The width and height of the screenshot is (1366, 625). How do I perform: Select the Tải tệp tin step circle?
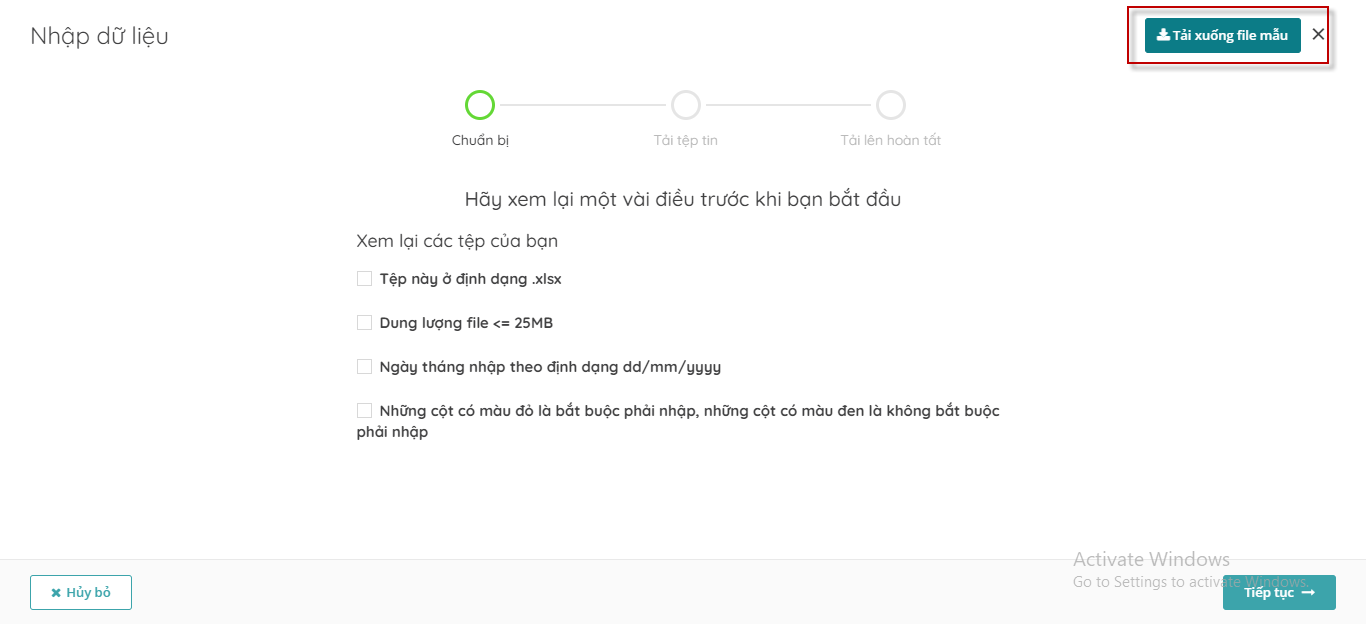point(686,105)
